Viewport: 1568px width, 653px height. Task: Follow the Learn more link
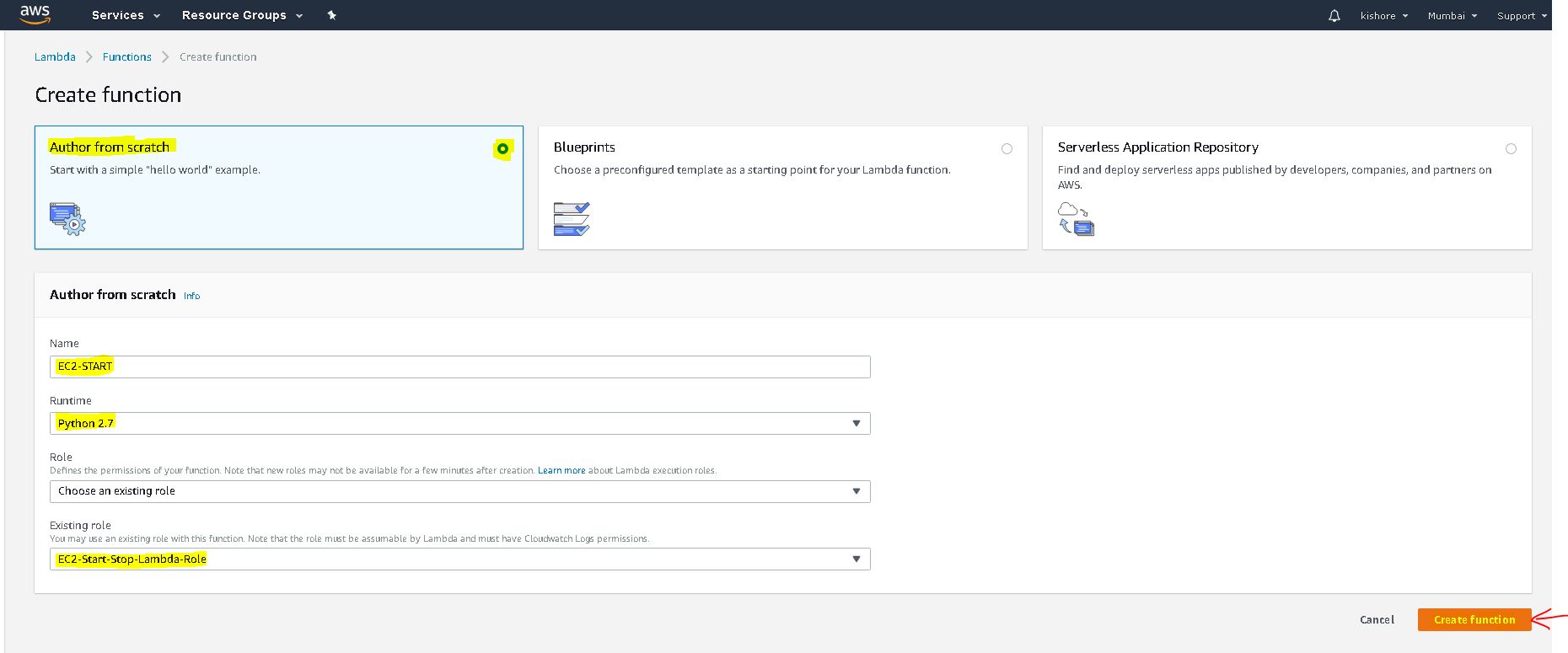[561, 470]
